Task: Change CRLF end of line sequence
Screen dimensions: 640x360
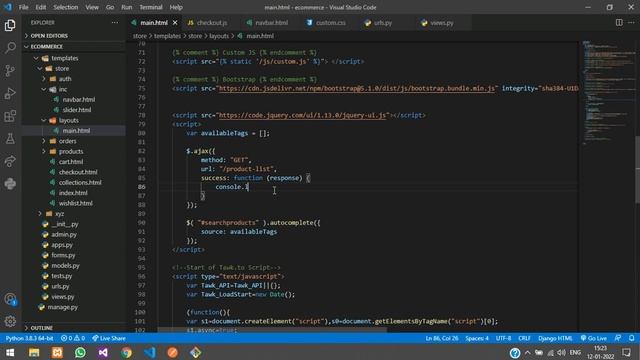Action: [524, 338]
